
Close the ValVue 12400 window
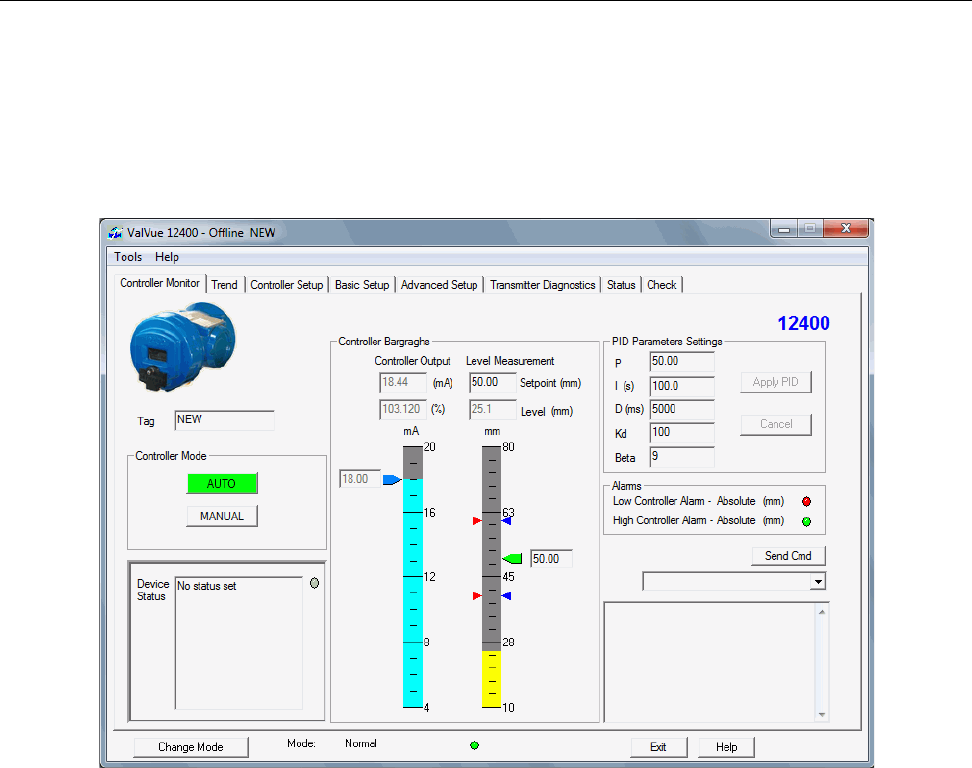tap(846, 229)
